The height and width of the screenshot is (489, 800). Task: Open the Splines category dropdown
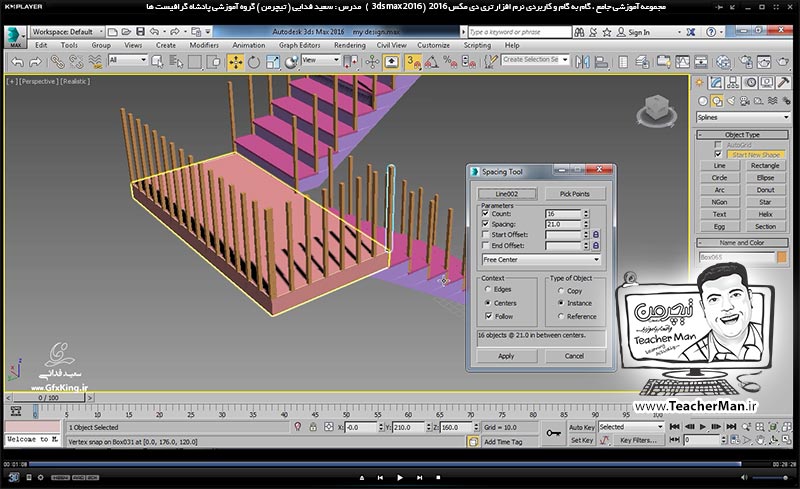(742, 117)
